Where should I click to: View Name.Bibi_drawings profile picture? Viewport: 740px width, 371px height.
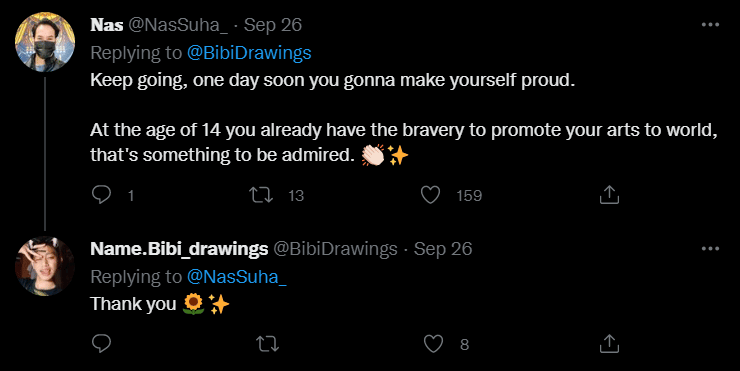pos(45,266)
